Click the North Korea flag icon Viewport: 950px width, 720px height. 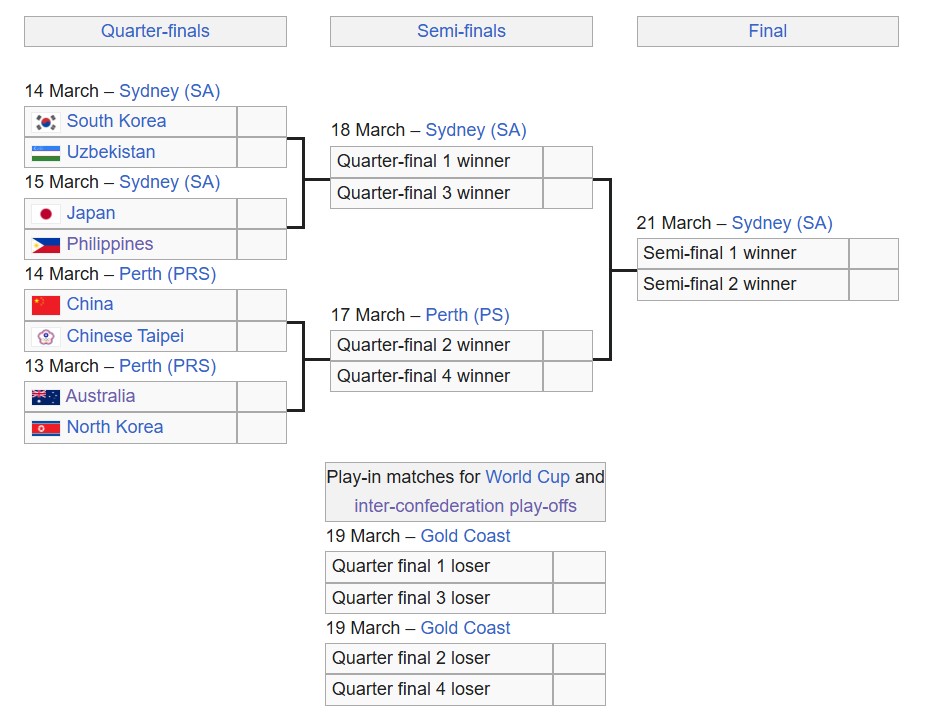[46, 428]
